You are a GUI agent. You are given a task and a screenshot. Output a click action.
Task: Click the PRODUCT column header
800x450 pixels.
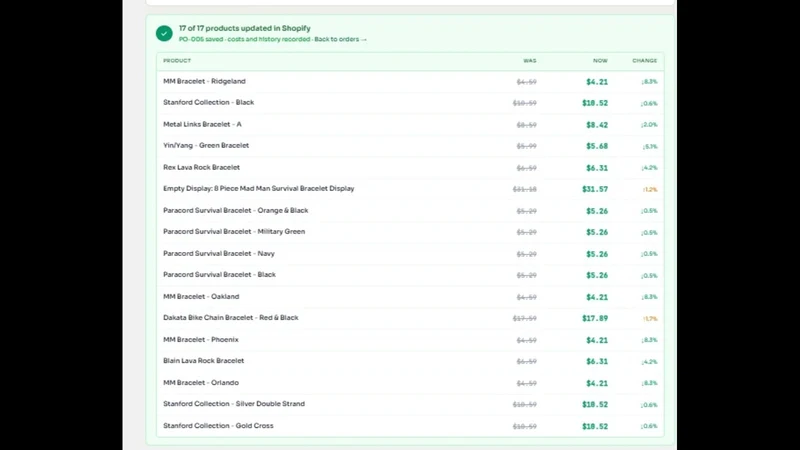click(177, 61)
